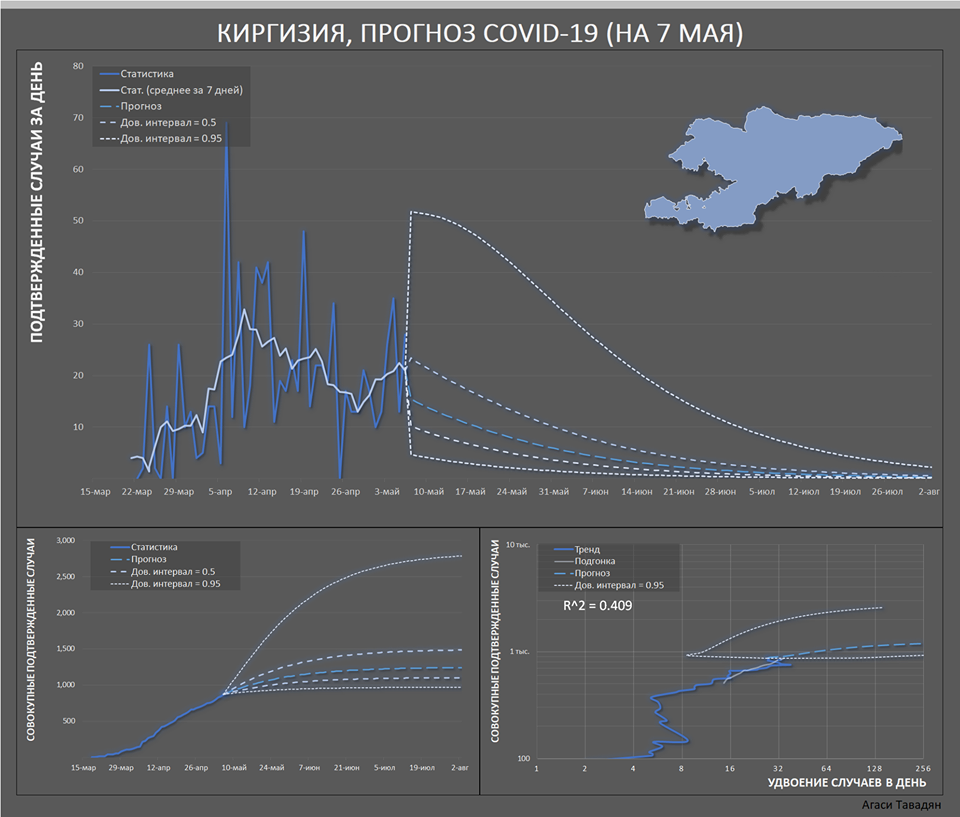The width and height of the screenshot is (960, 817).
Task: Click author name 'Агаси Тавадян'
Action: point(899,804)
